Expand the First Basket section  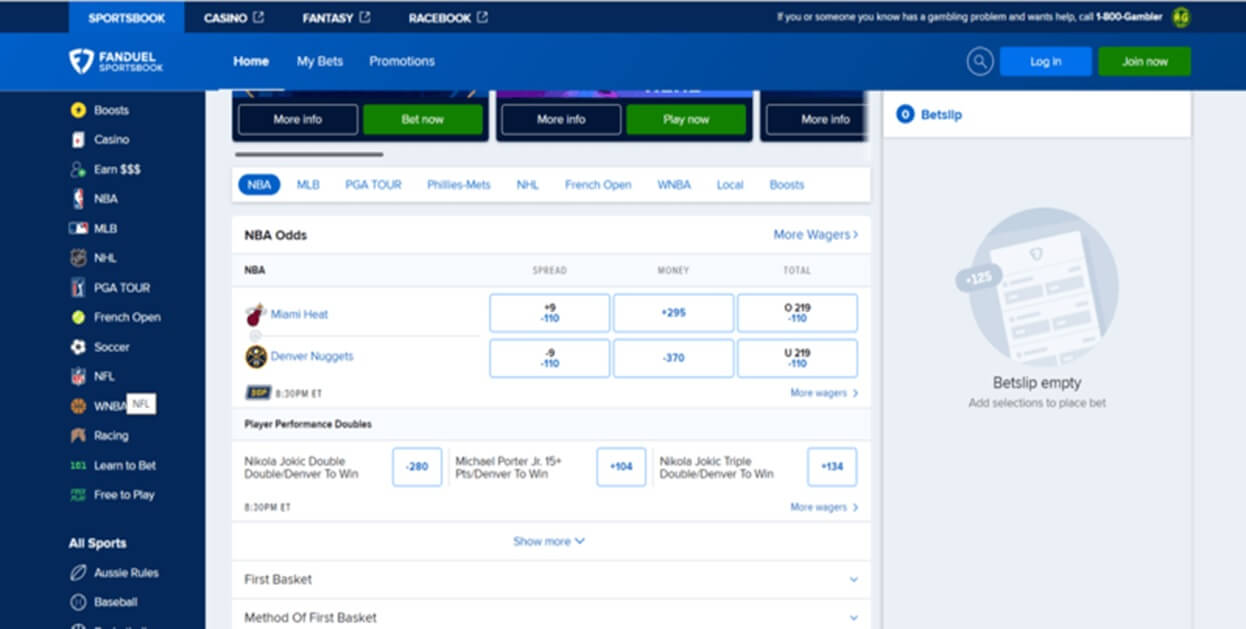(551, 579)
